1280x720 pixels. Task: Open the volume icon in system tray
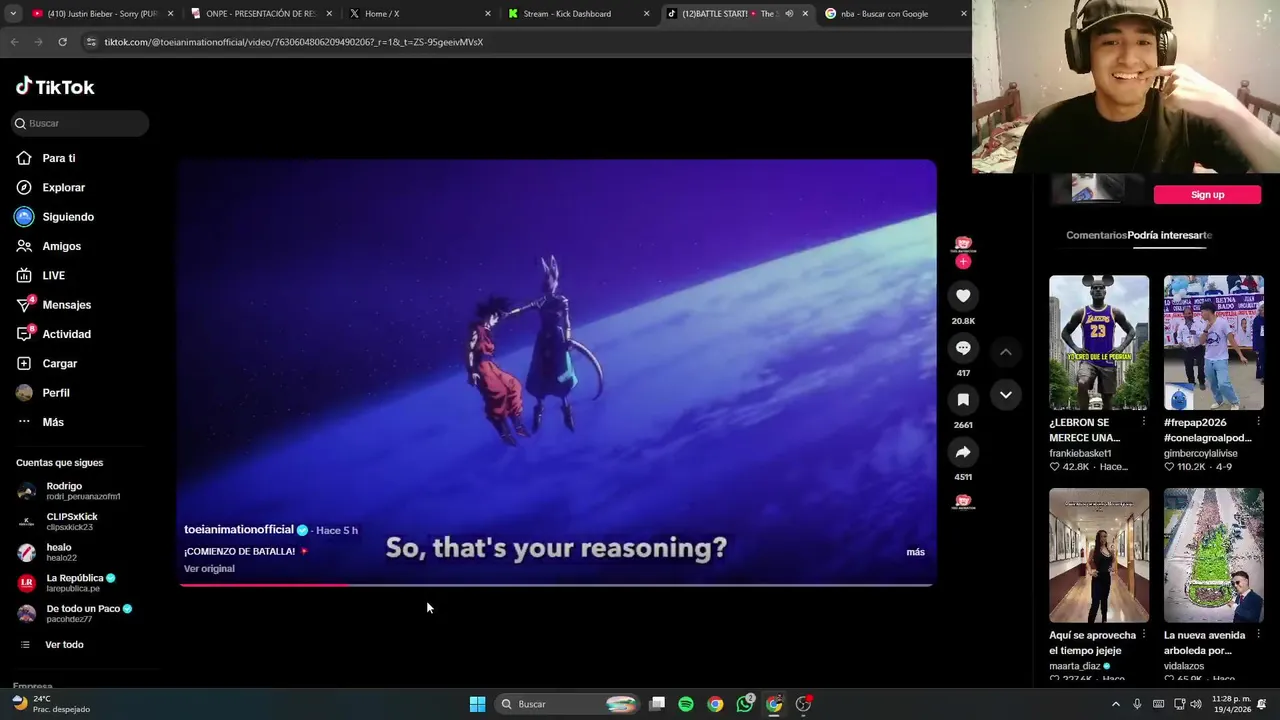[1197, 704]
